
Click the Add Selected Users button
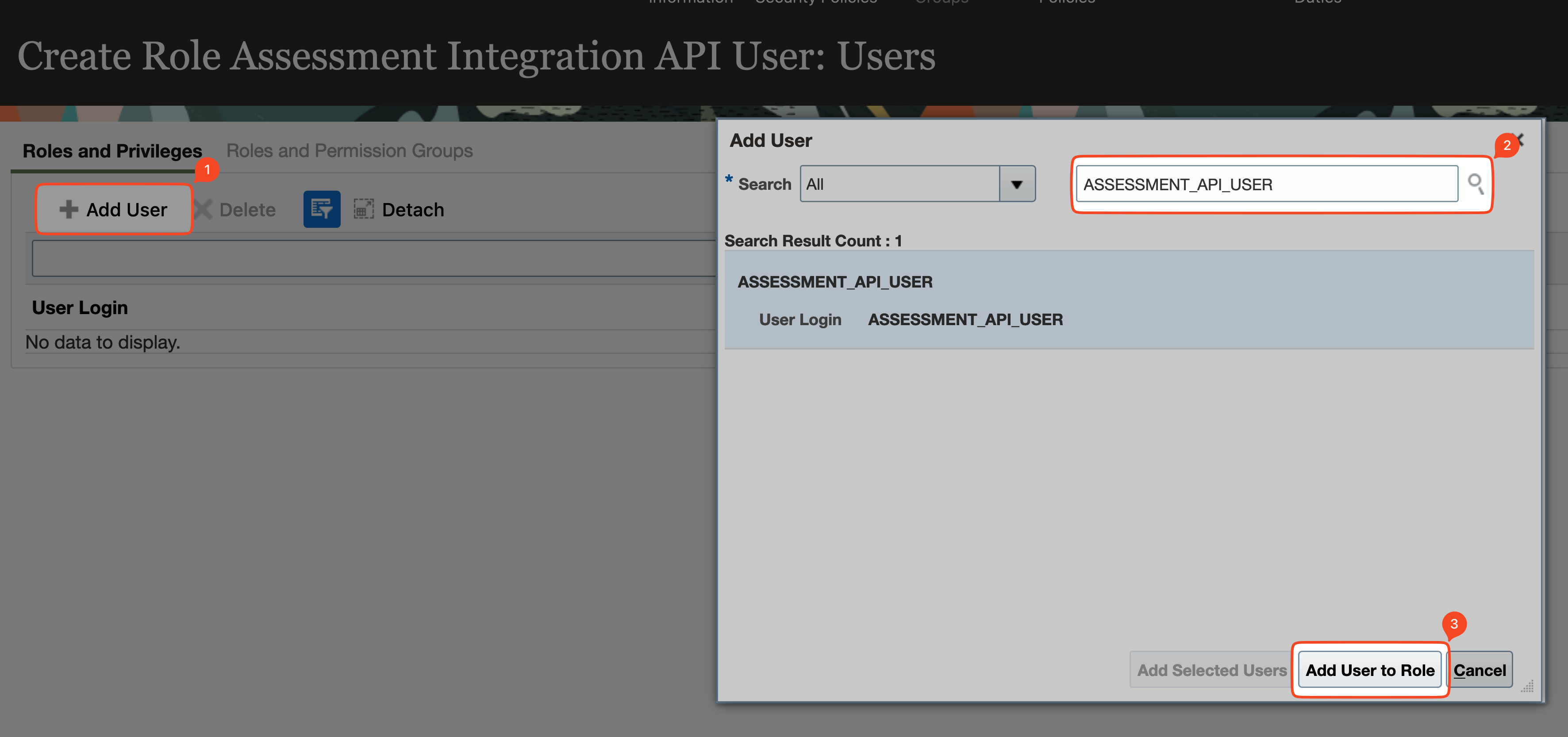(1211, 670)
